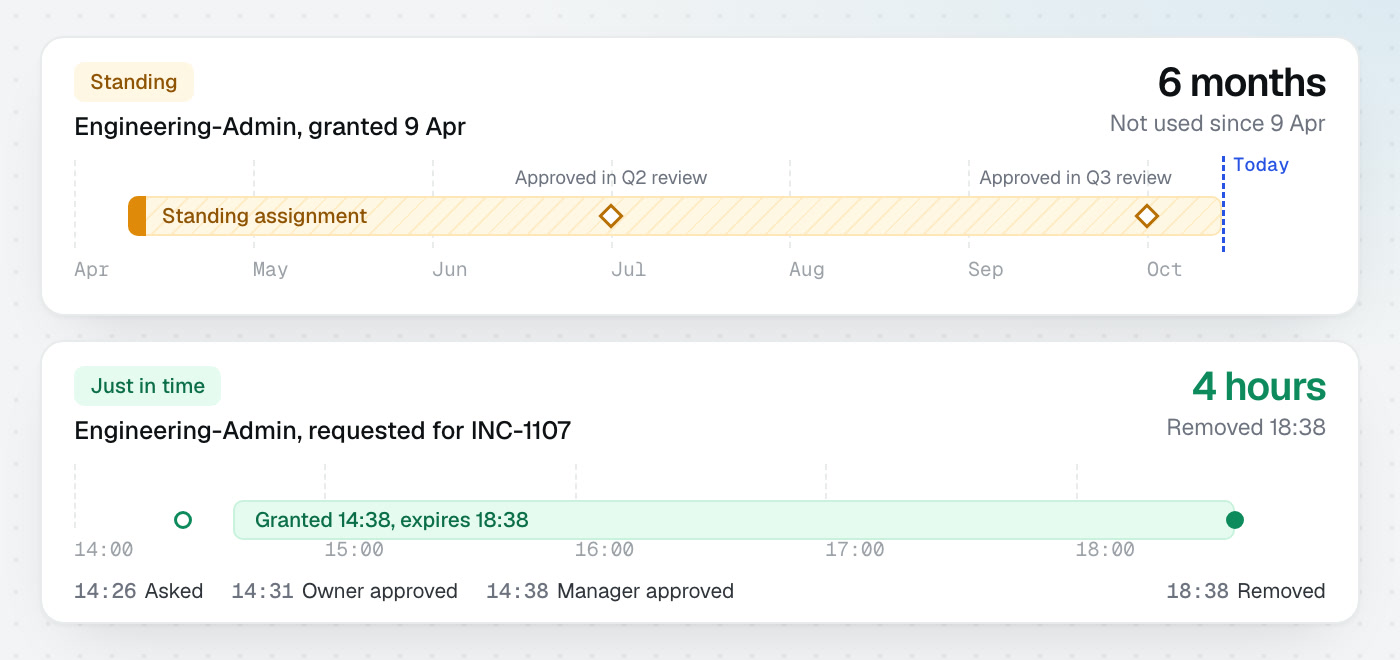Click the 6 months heading

(x=1242, y=82)
